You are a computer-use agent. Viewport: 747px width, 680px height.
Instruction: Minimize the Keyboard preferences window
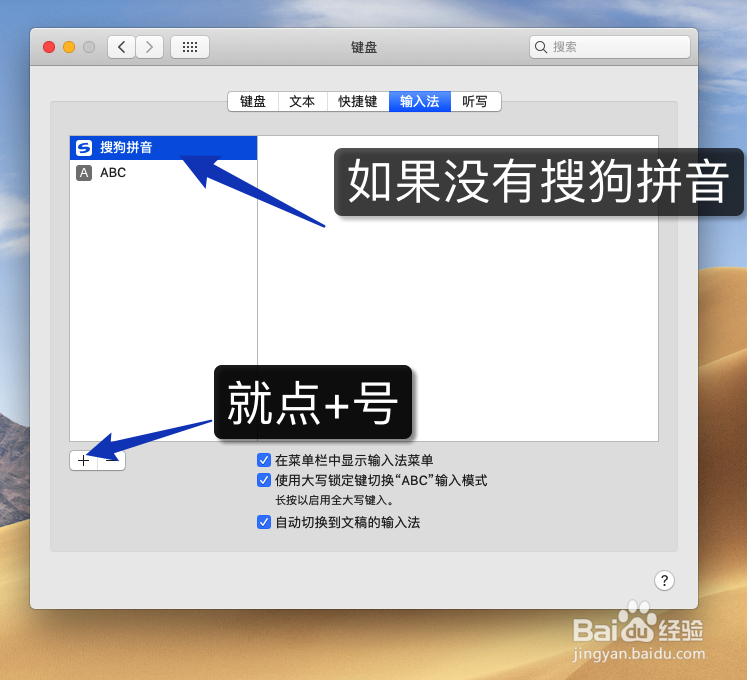[69, 47]
